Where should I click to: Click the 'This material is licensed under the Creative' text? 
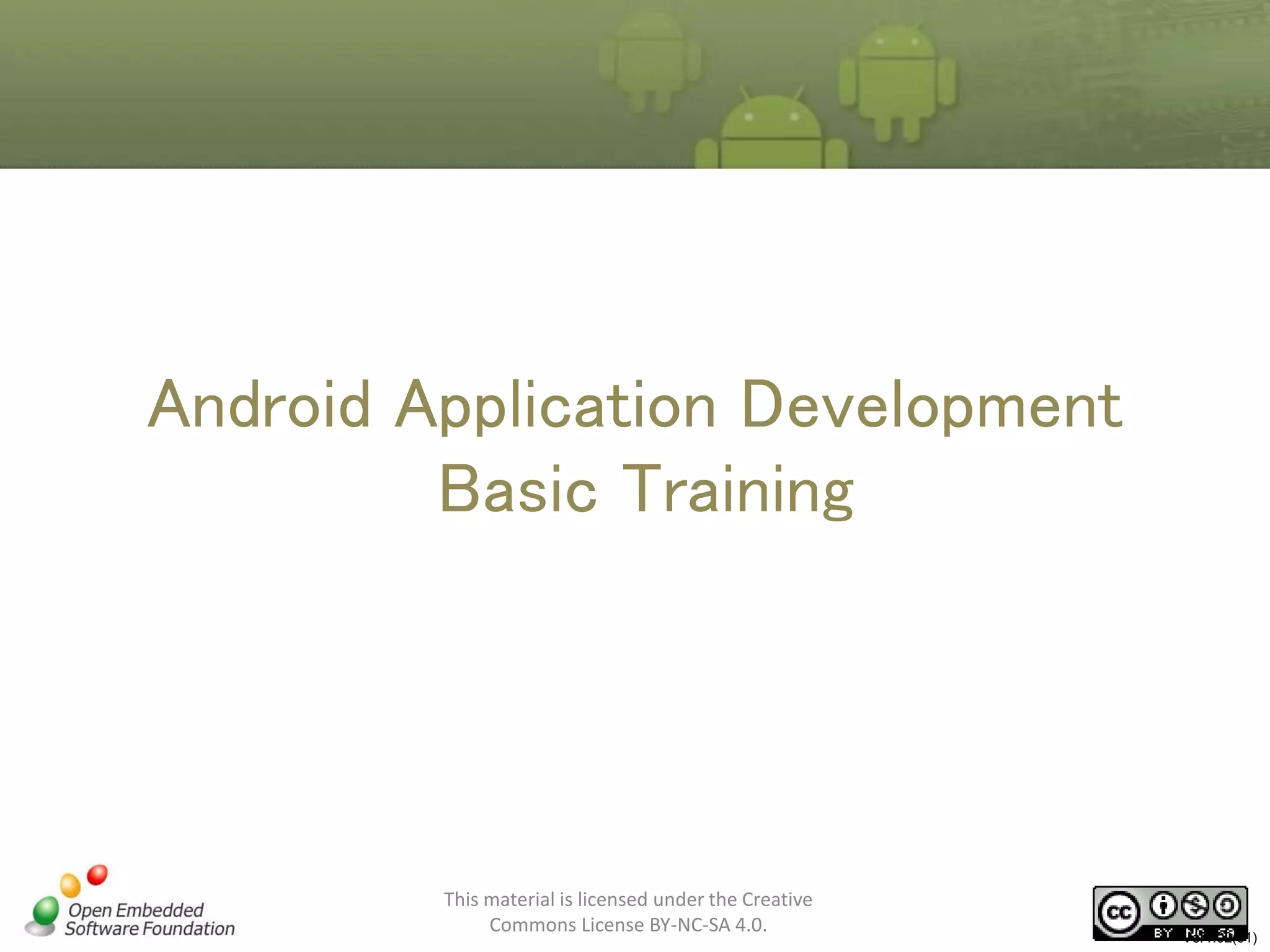[628, 899]
